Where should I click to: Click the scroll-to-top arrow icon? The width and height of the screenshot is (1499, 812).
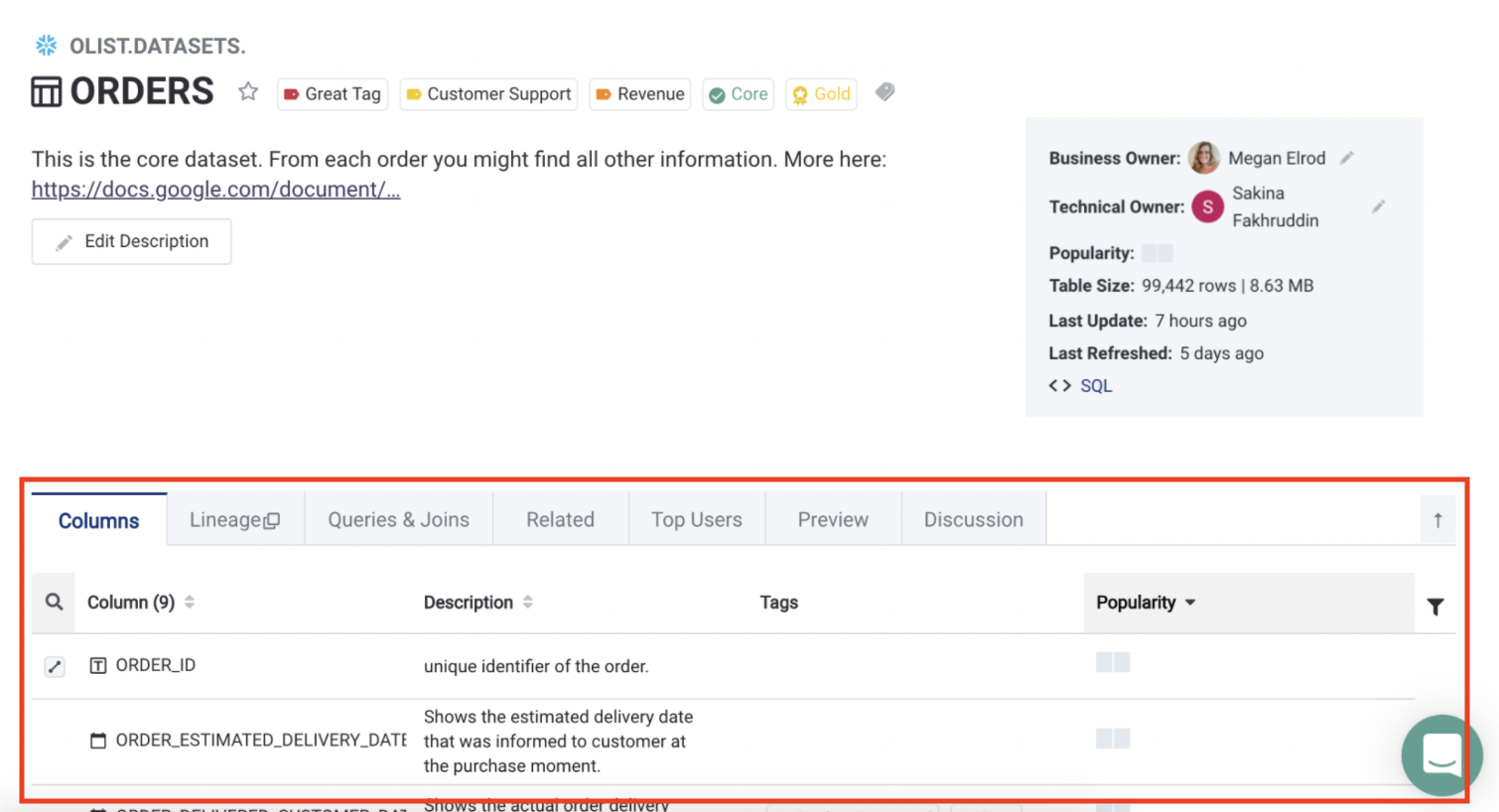coord(1436,520)
